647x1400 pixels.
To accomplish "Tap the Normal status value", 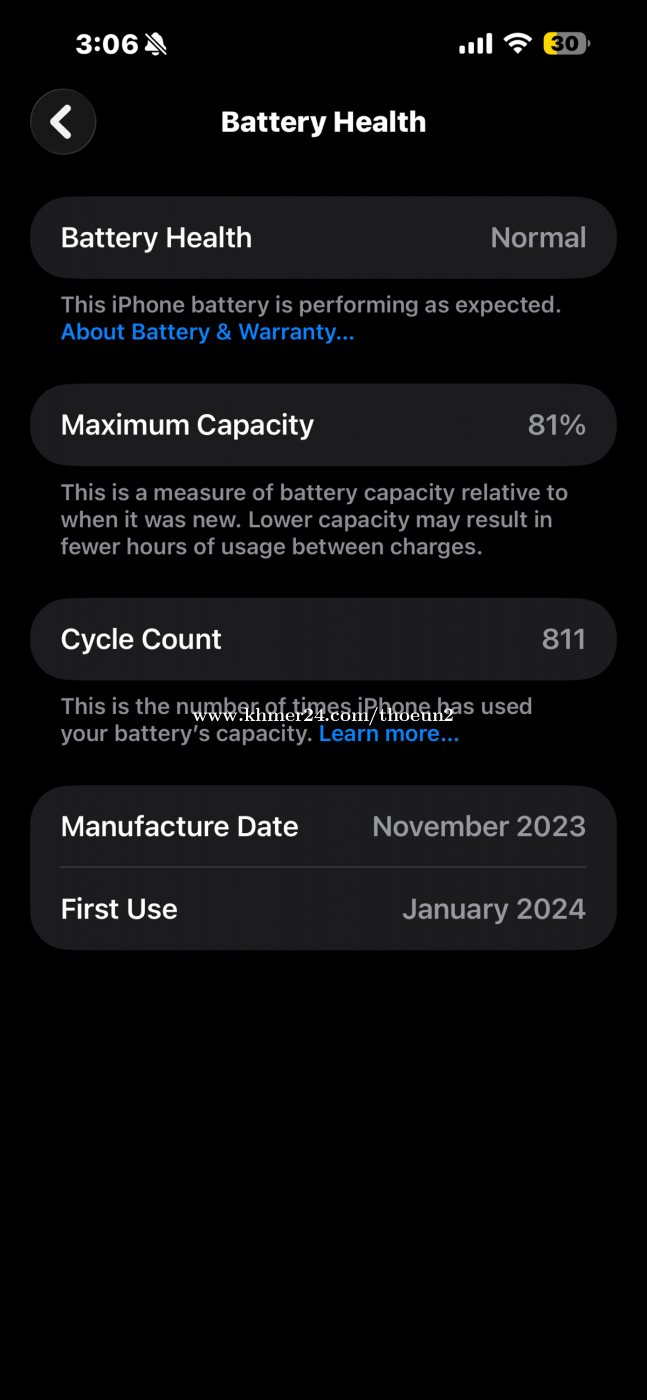I will pyautogui.click(x=538, y=238).
